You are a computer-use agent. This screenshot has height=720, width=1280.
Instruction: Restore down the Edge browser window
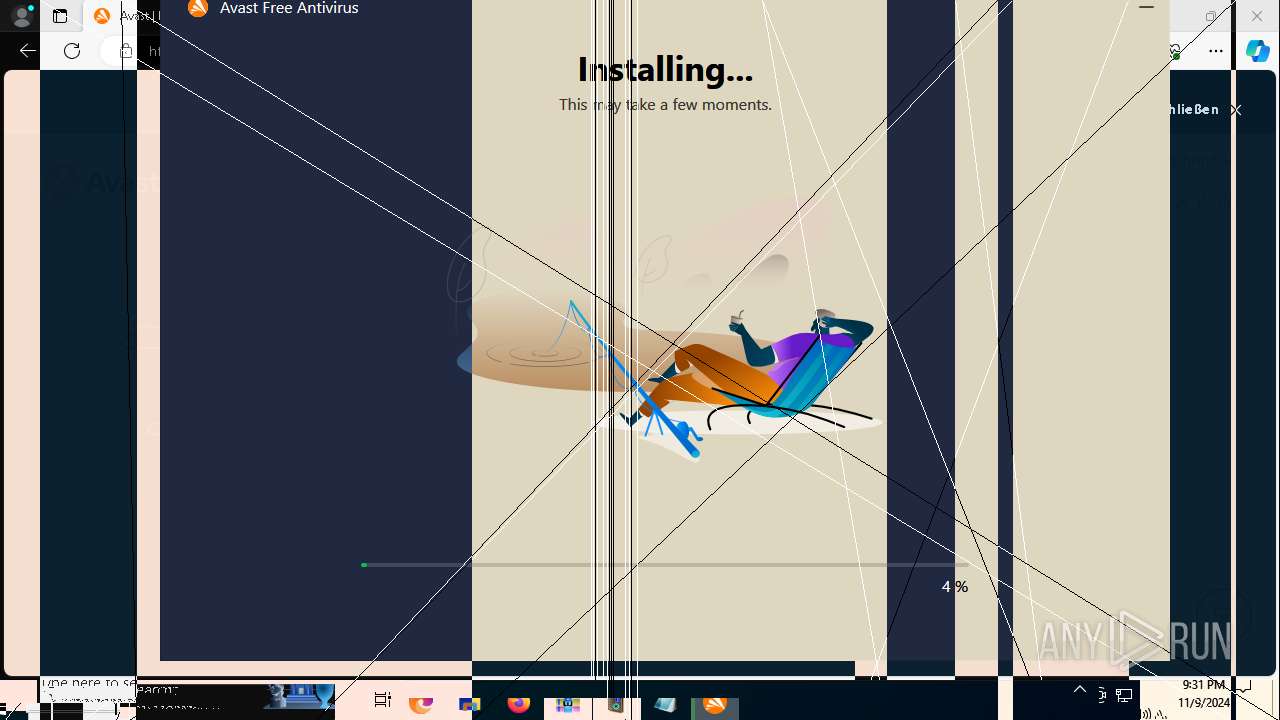pos(1211,16)
